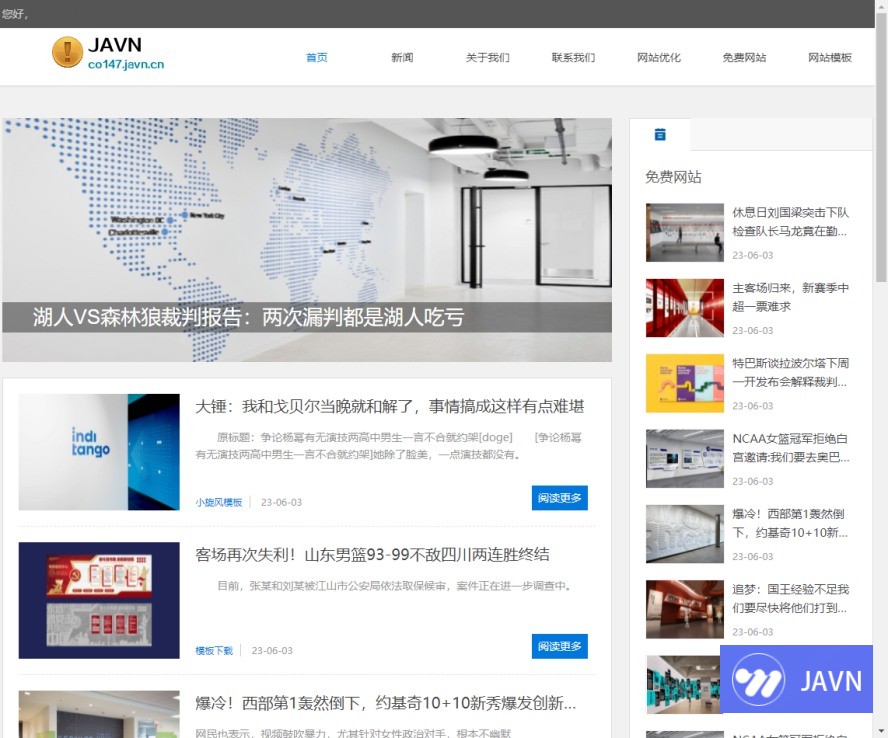Click 阅读更多 for the 山东男篮 article
This screenshot has height=738, width=888.
(560, 646)
